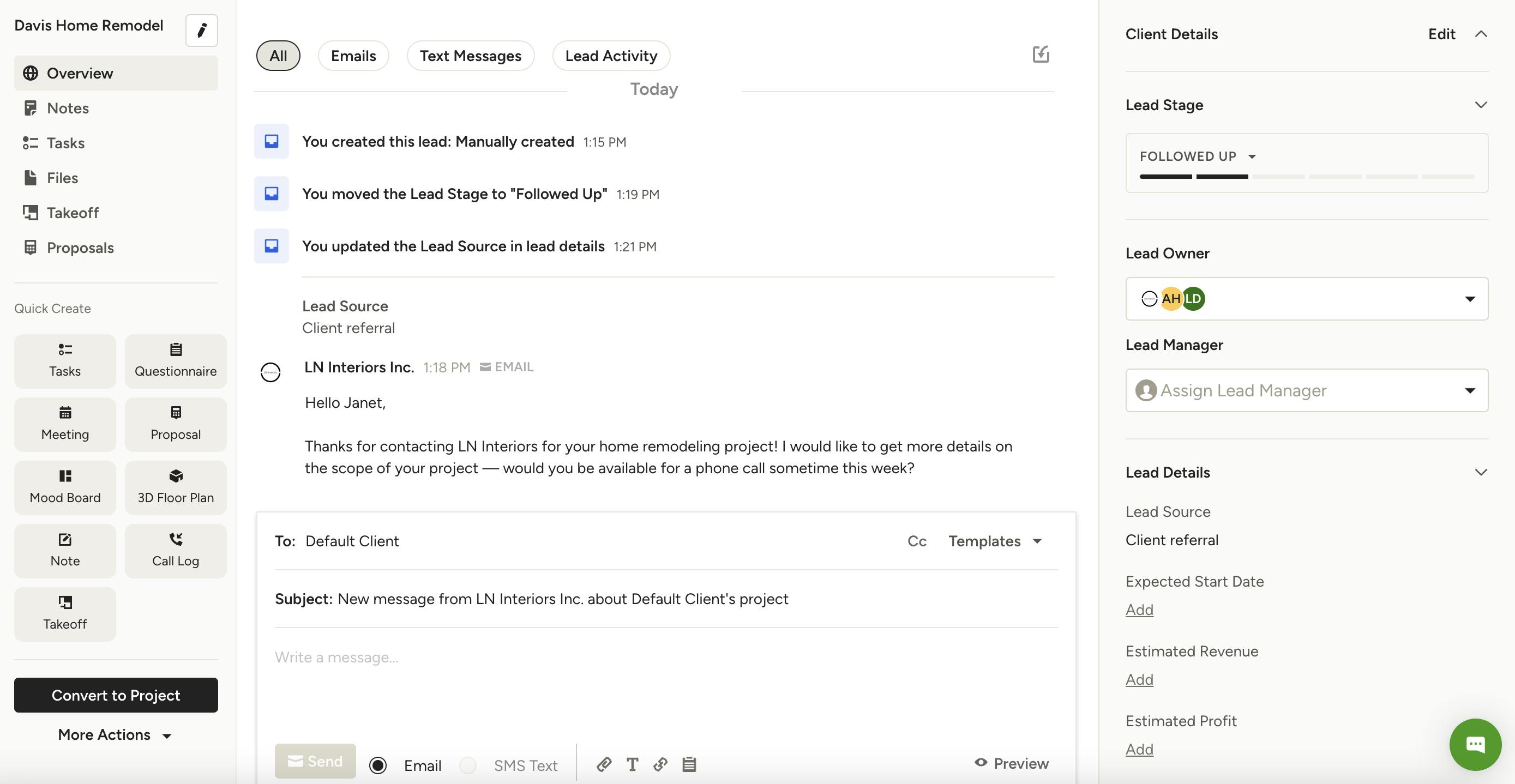Click the LD lead owner avatar

click(x=1193, y=299)
